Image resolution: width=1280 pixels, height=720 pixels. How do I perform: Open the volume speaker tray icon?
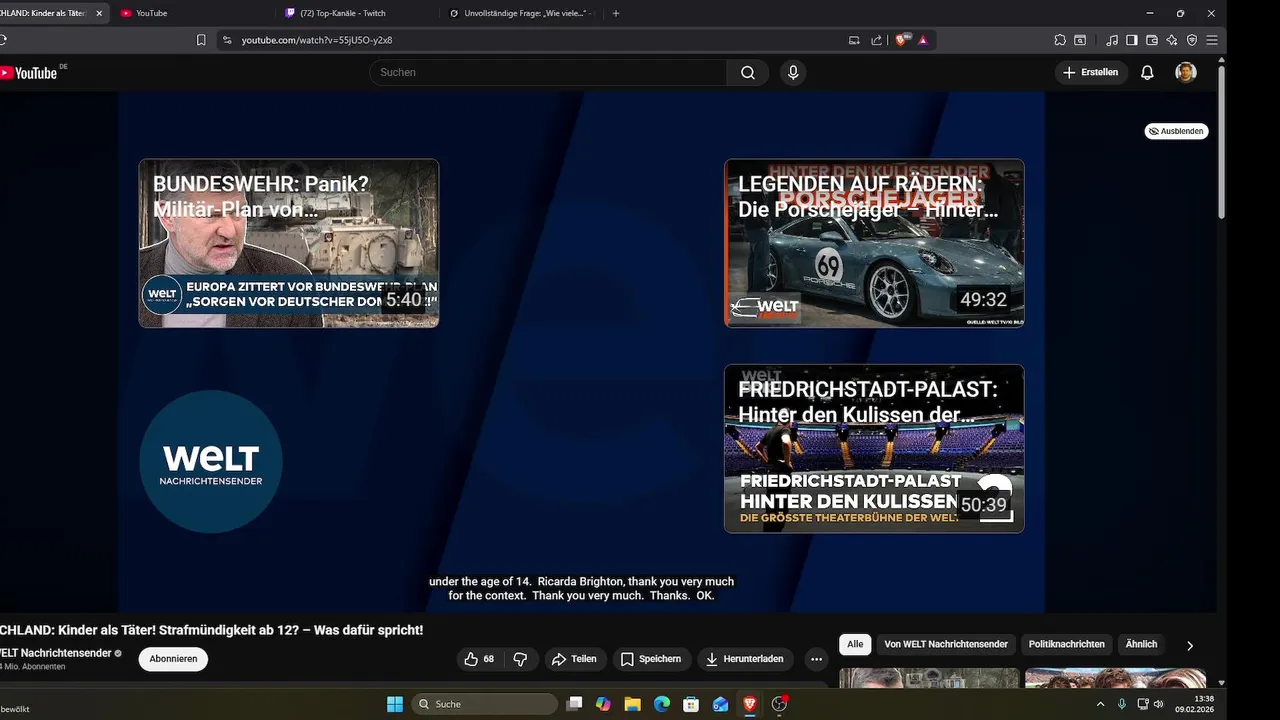[x=1159, y=704]
